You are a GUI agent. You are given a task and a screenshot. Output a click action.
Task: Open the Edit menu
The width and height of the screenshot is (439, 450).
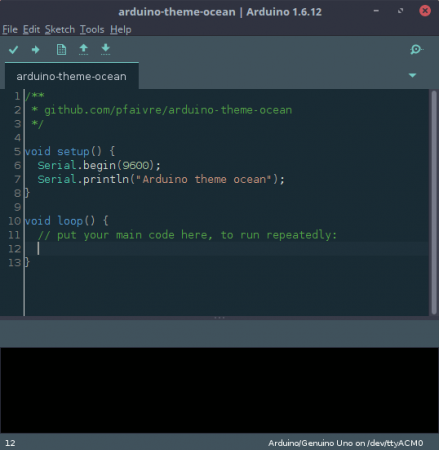click(31, 30)
